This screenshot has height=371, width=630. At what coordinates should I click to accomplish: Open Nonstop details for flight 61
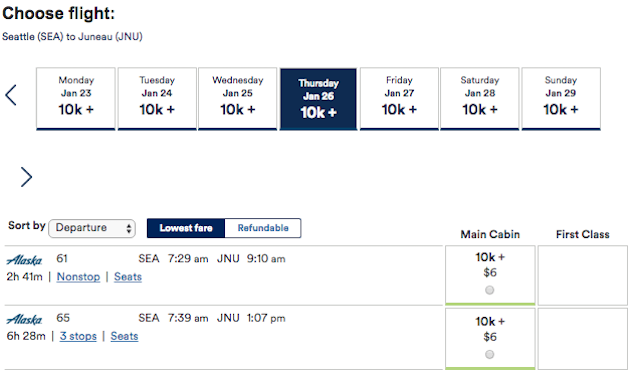click(x=78, y=277)
